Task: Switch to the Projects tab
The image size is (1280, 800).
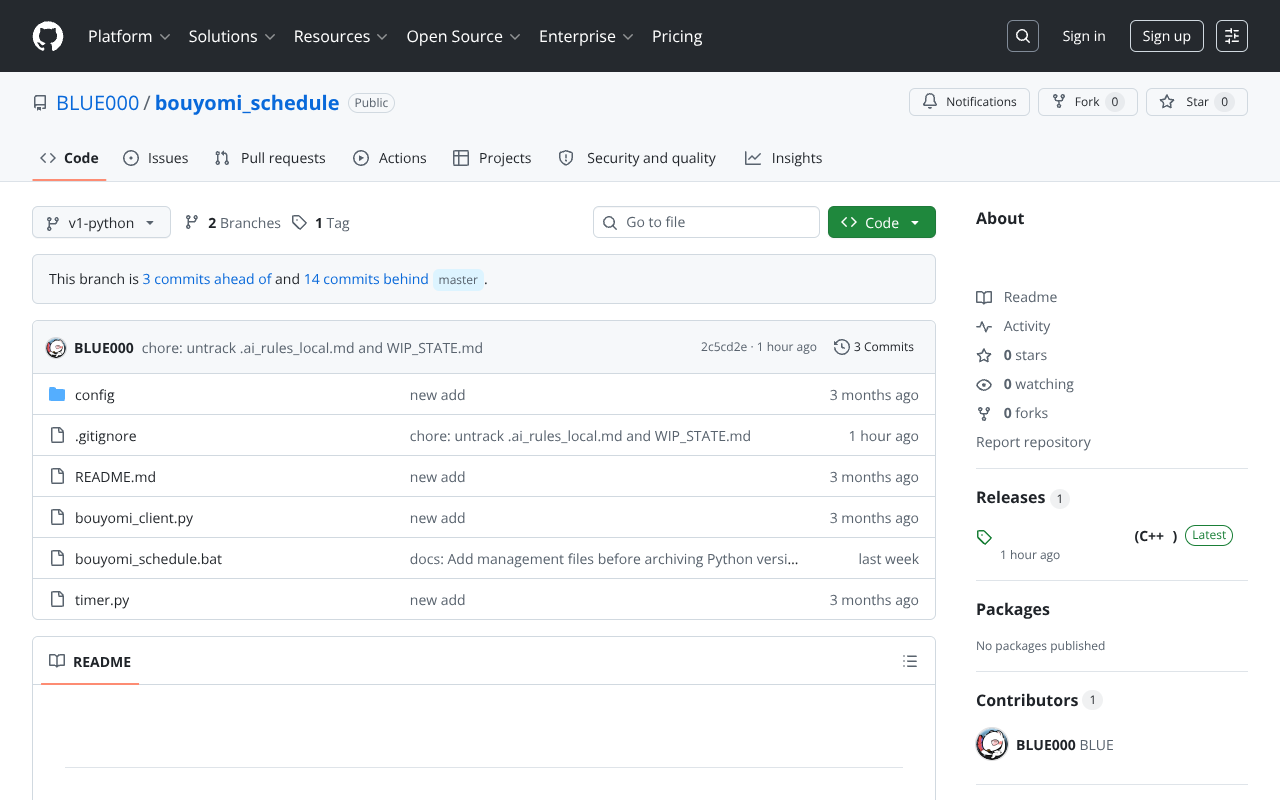Action: [x=492, y=158]
